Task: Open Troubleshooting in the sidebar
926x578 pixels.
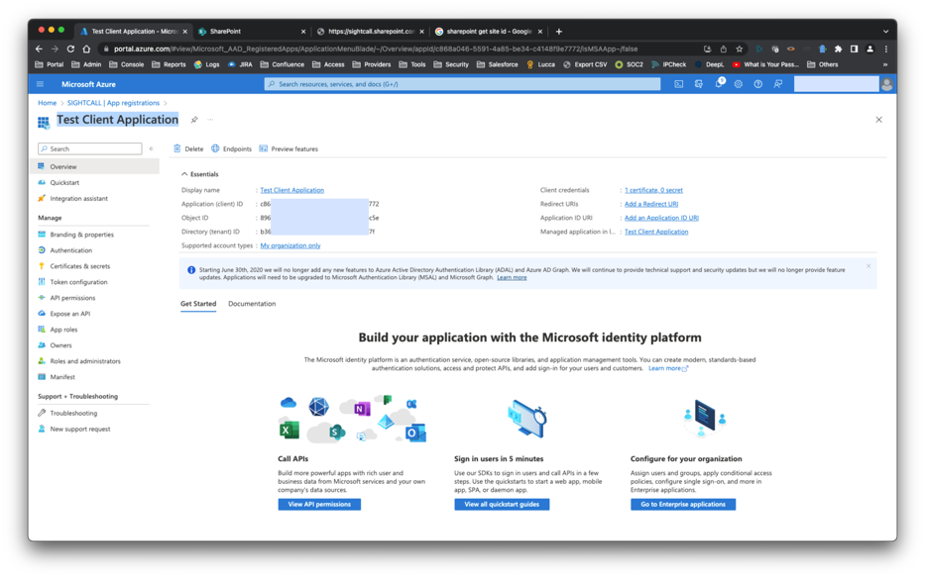Action: pos(73,413)
